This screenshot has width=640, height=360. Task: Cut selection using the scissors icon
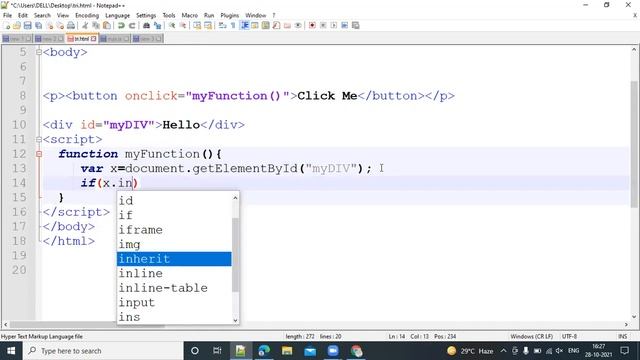85,25
